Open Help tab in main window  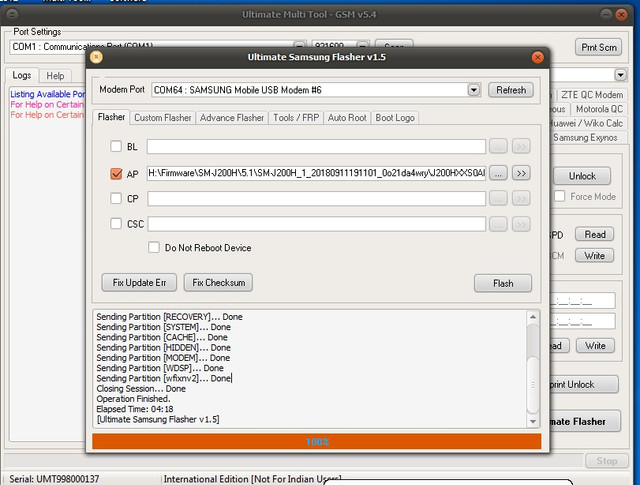(x=55, y=76)
